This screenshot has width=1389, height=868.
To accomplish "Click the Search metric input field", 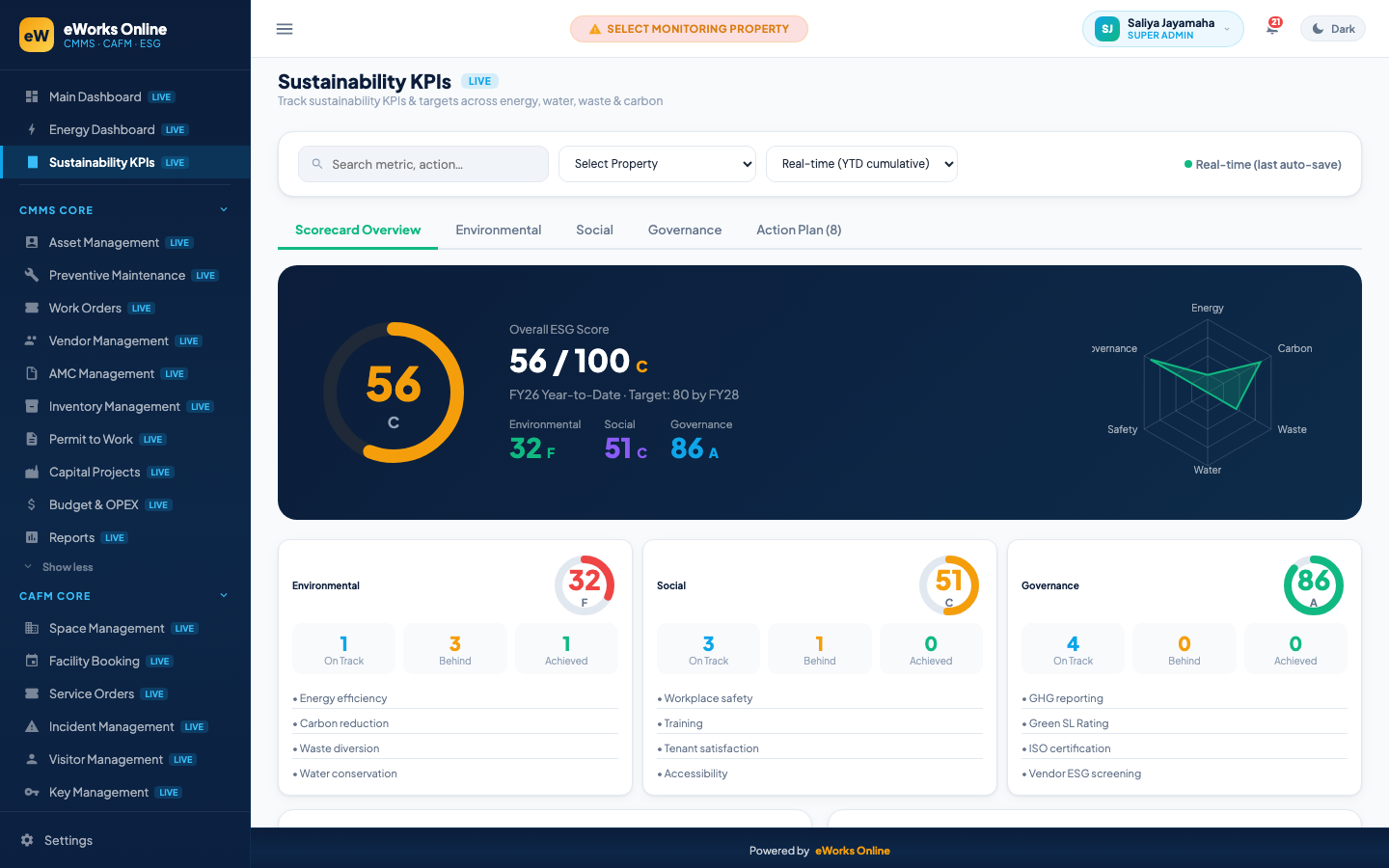I will tap(423, 164).
